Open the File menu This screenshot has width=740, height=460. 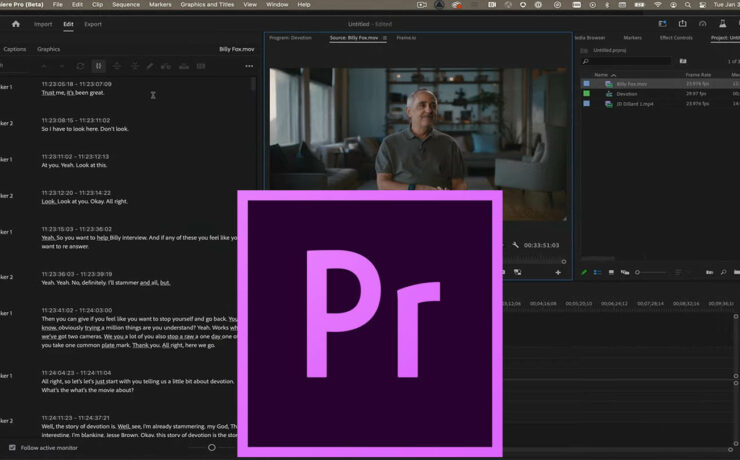pyautogui.click(x=58, y=4)
